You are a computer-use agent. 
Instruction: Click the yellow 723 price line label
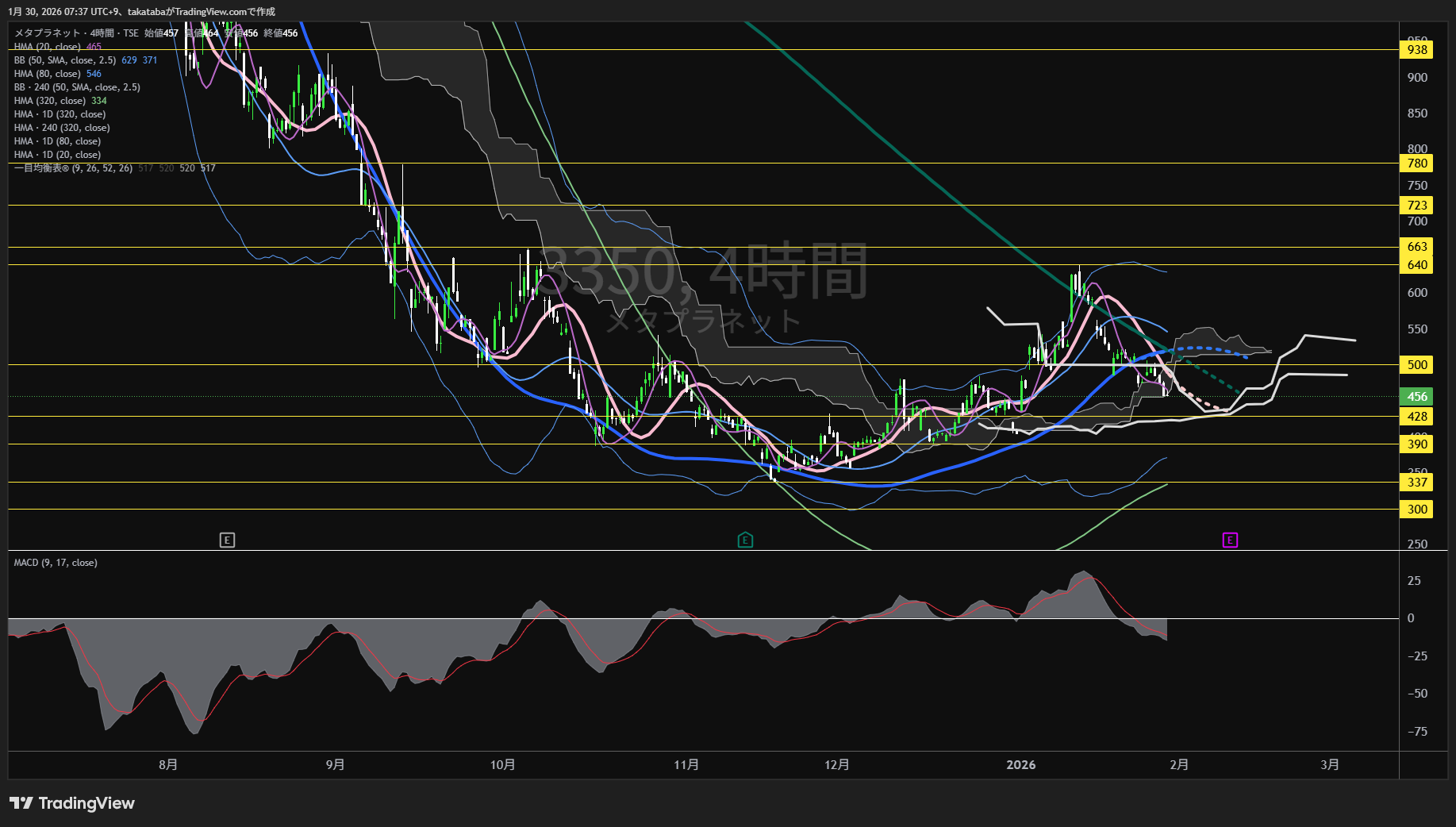1417,206
